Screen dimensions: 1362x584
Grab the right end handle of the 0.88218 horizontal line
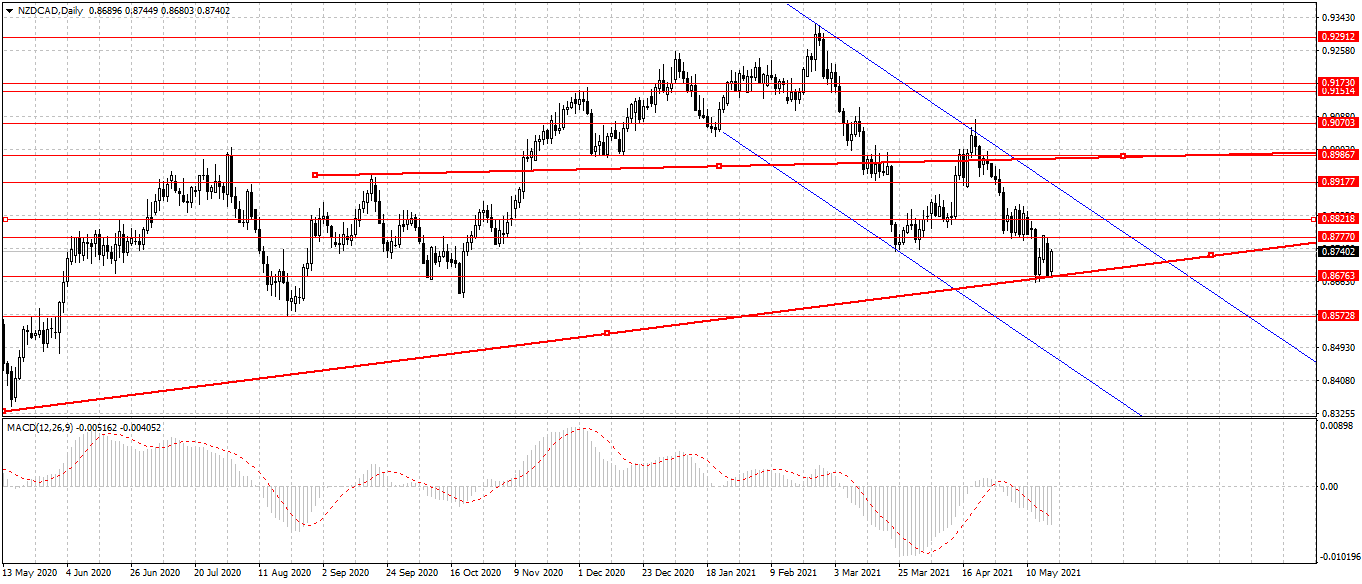(x=1312, y=219)
